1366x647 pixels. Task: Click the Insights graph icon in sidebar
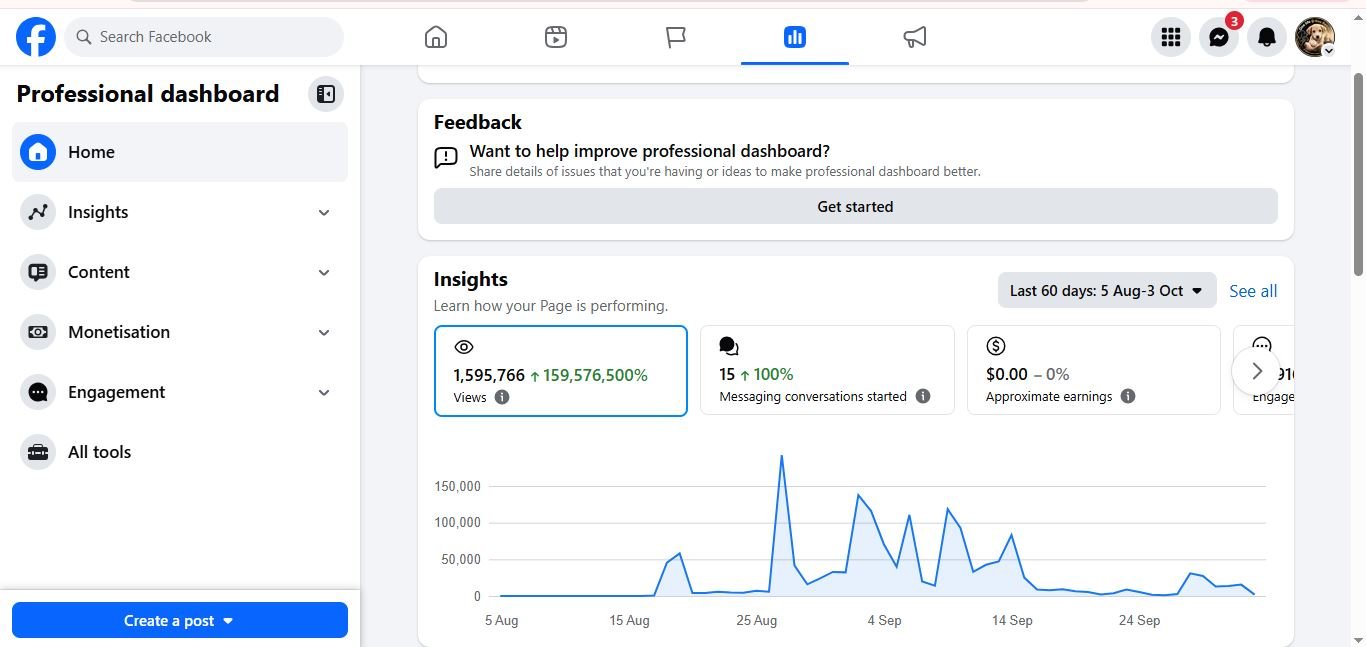[x=38, y=212]
